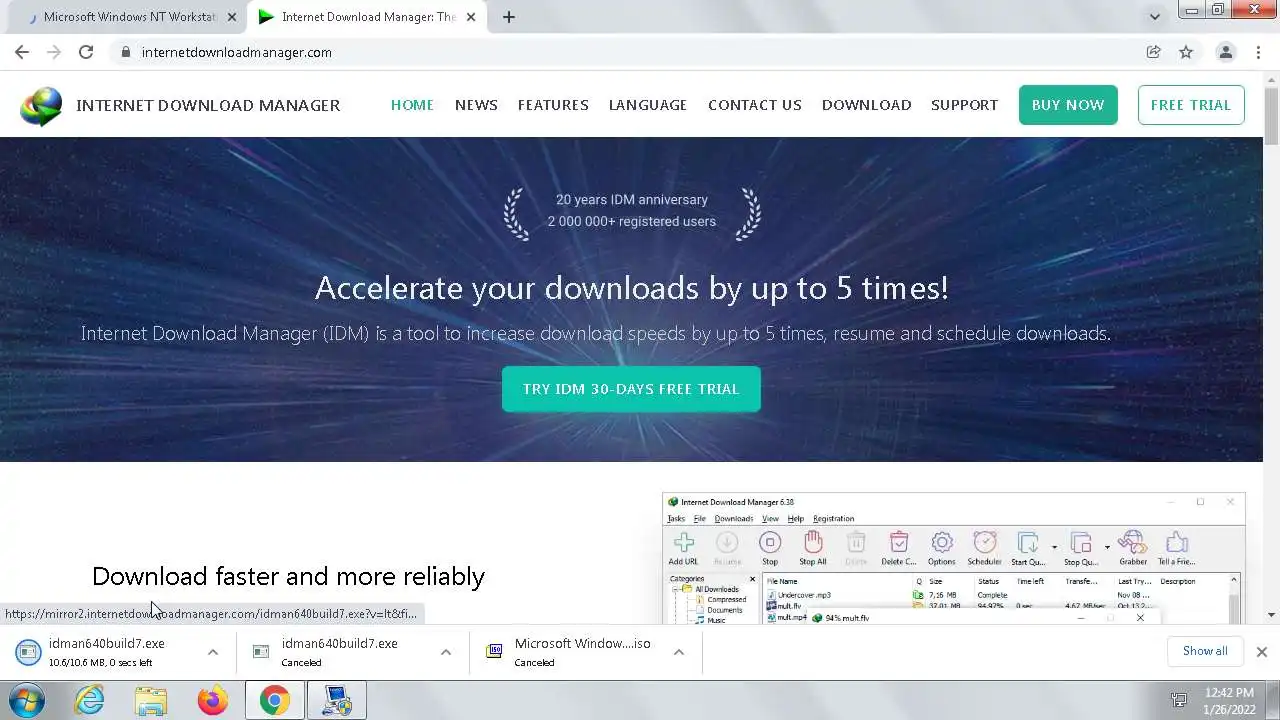Viewport: 1280px width, 720px height.
Task: Open the Chrome profile avatar icon
Action: (1225, 52)
